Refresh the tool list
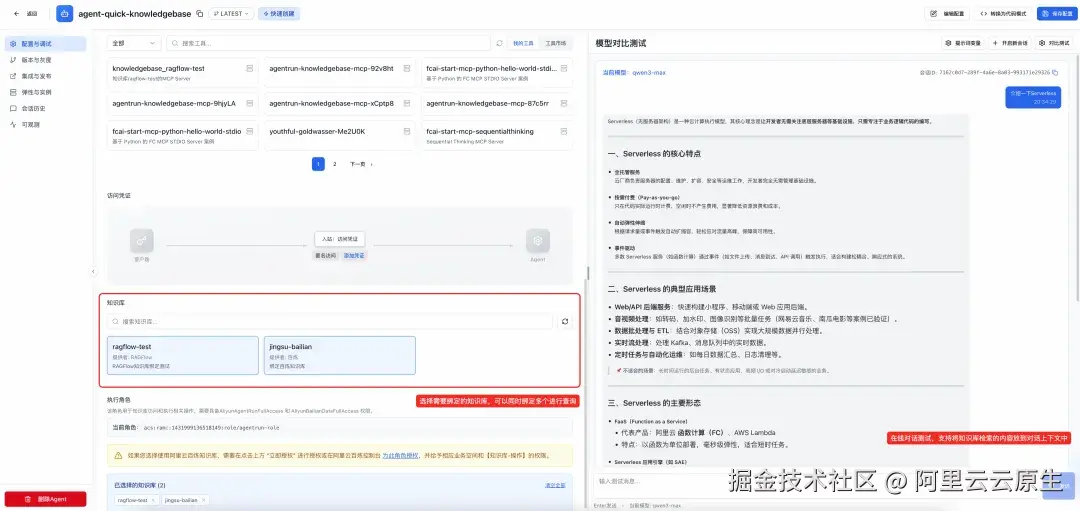Viewport: 1080px width, 511px height. 499,43
